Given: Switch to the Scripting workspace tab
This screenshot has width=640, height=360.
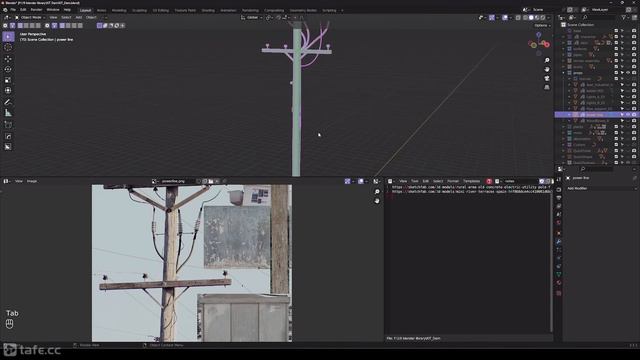Looking at the screenshot, I should tap(329, 10).
